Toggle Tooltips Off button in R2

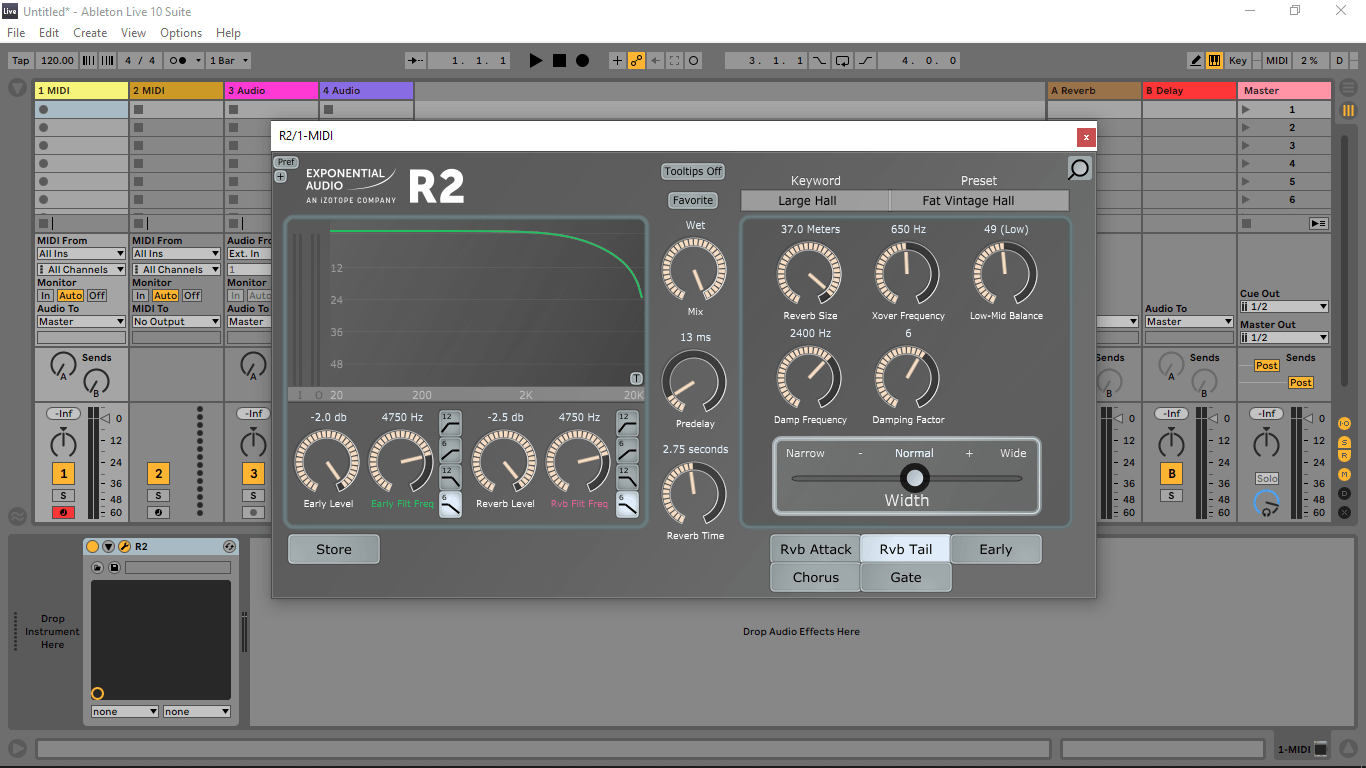[693, 172]
